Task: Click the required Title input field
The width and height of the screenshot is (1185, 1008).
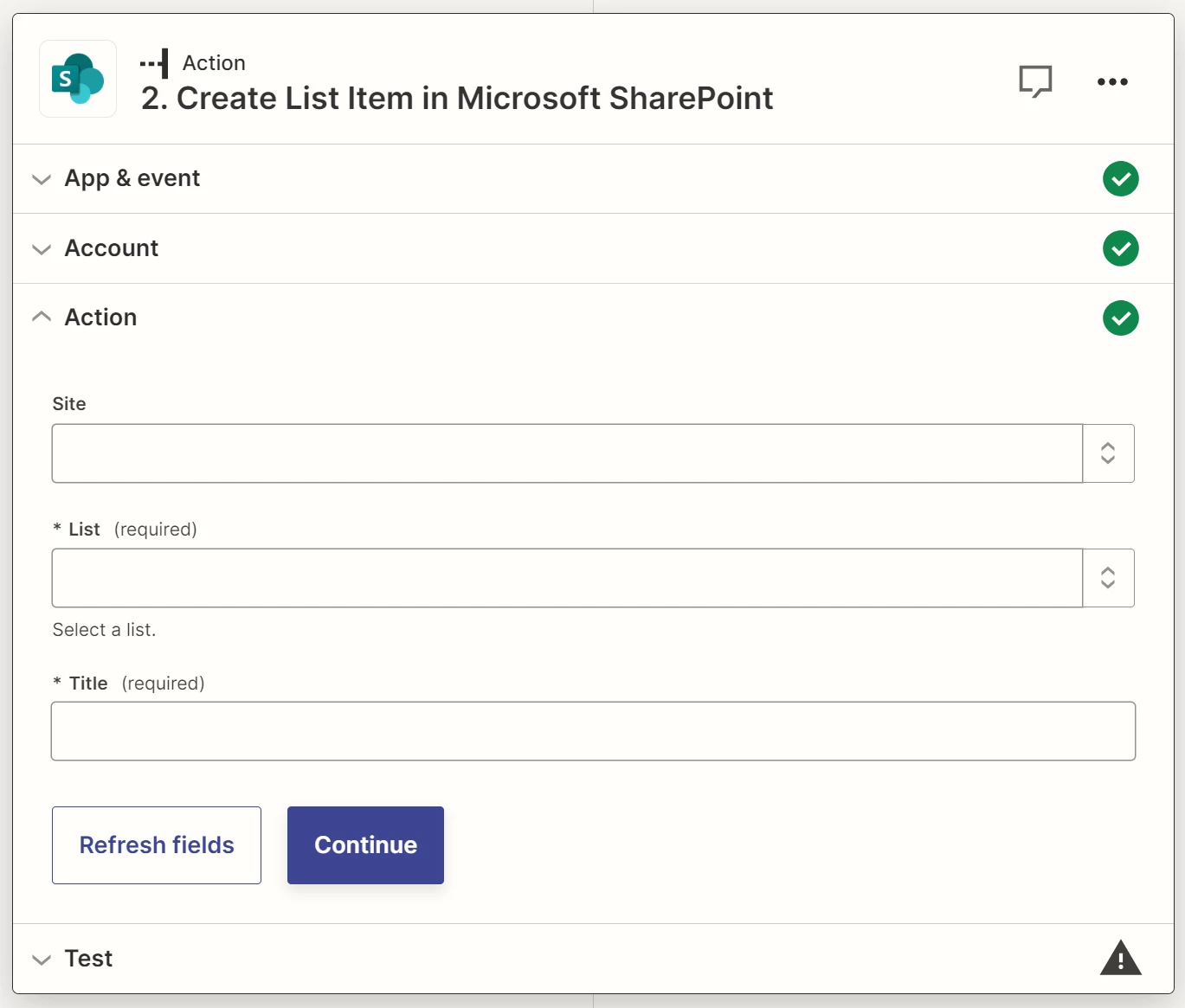Action: [594, 731]
